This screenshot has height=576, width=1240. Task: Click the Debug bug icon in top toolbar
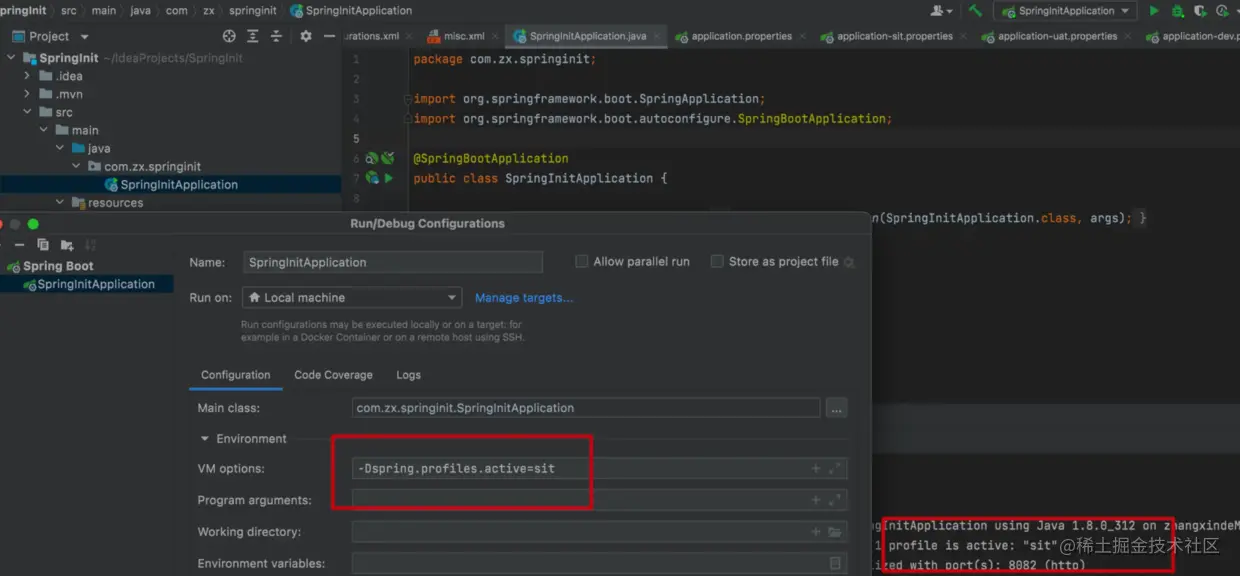point(1177,11)
